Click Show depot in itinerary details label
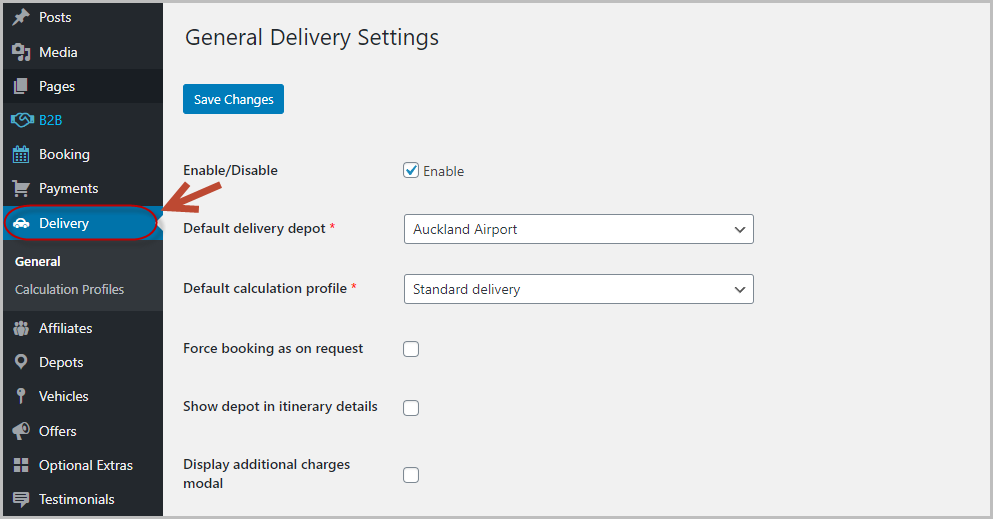 click(x=280, y=406)
